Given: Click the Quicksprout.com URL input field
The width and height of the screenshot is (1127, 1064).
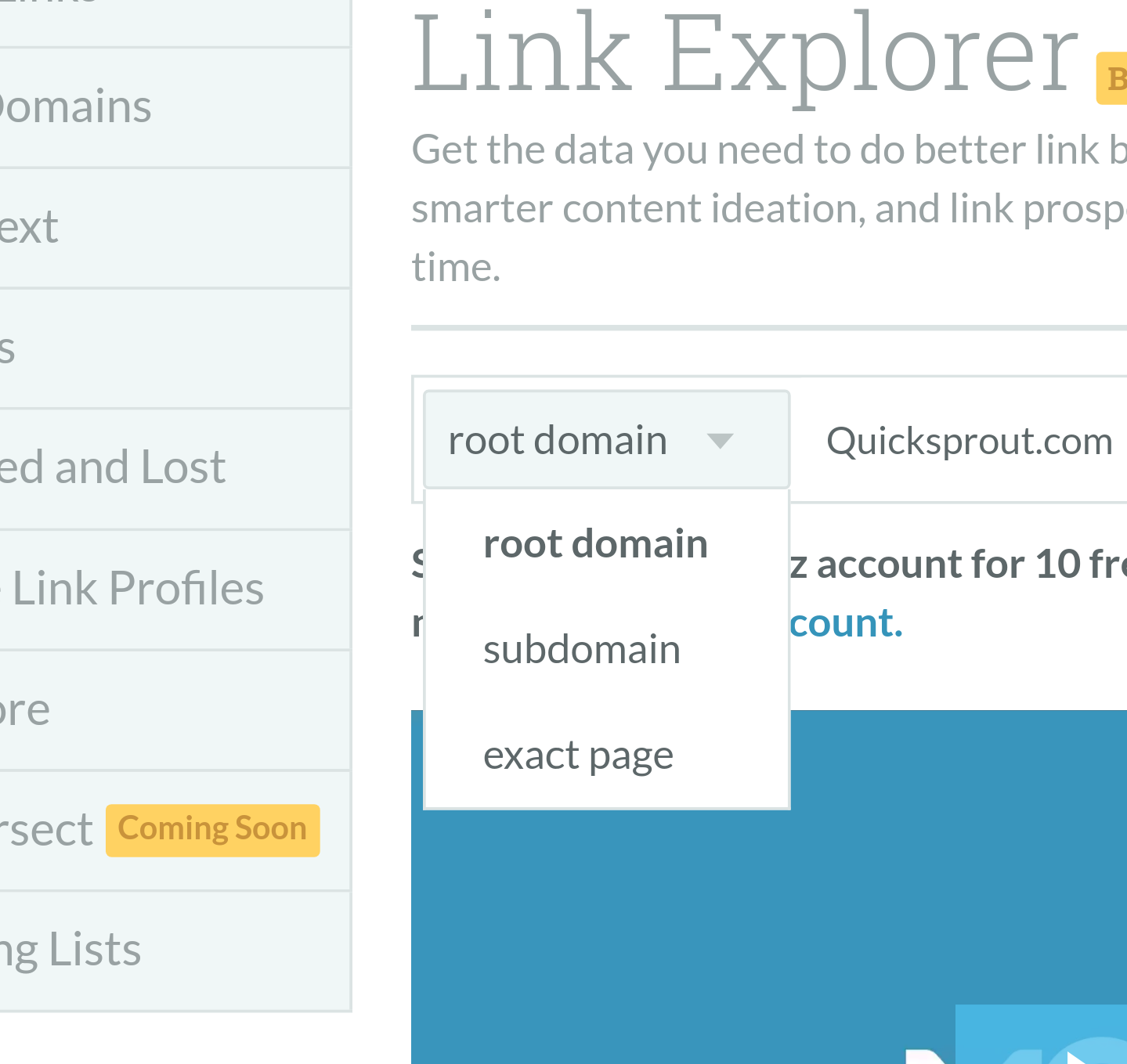Looking at the screenshot, I should [969, 441].
